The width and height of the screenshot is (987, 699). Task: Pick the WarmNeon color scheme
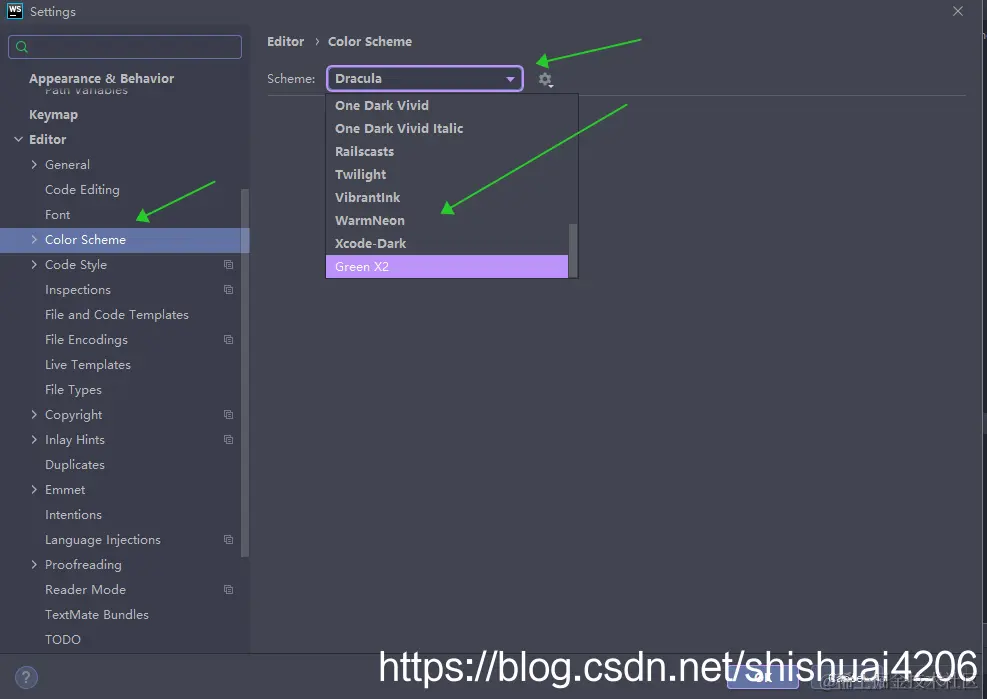[x=447, y=220]
